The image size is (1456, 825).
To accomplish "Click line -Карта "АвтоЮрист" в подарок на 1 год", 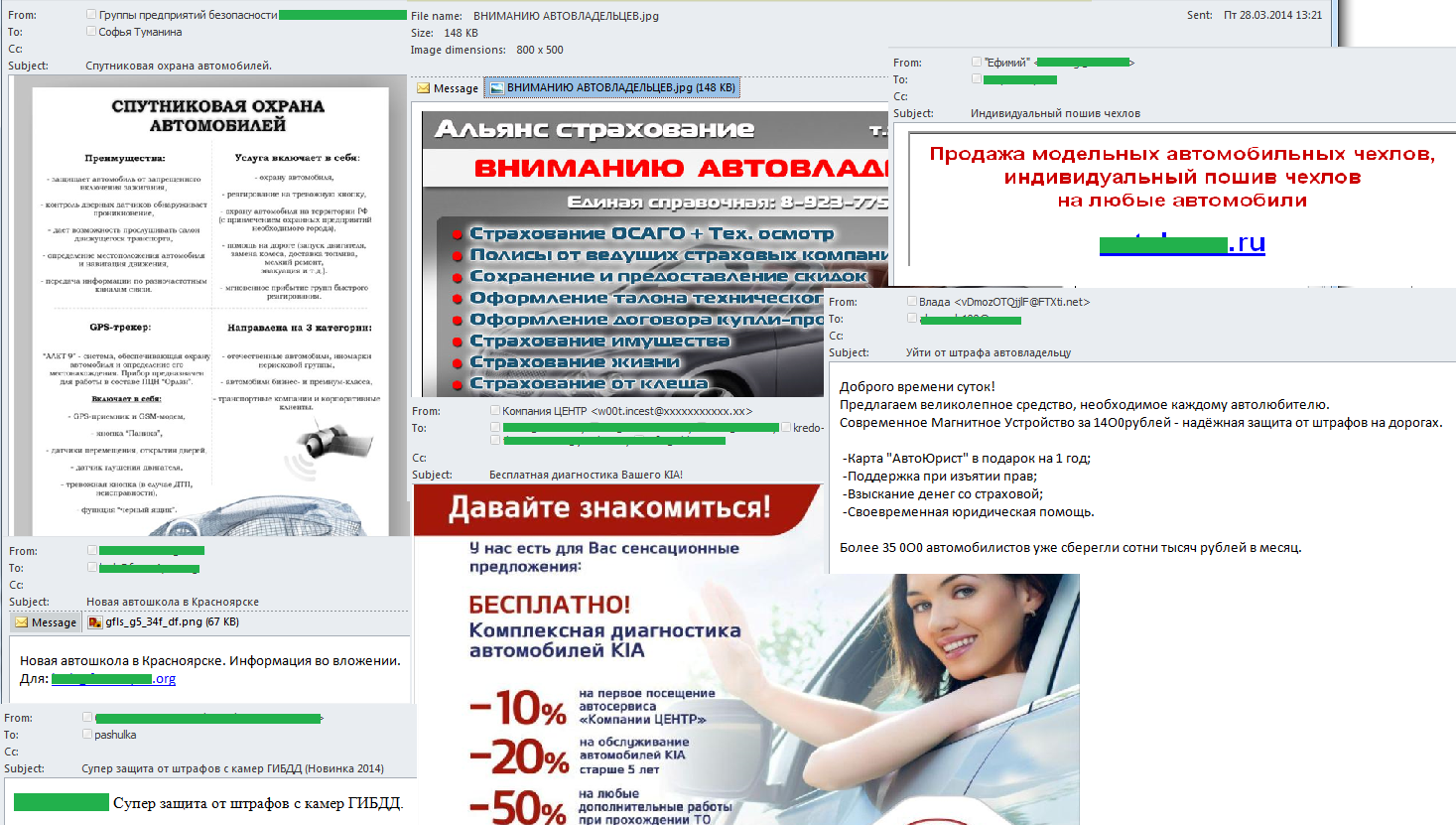I will [x=967, y=459].
